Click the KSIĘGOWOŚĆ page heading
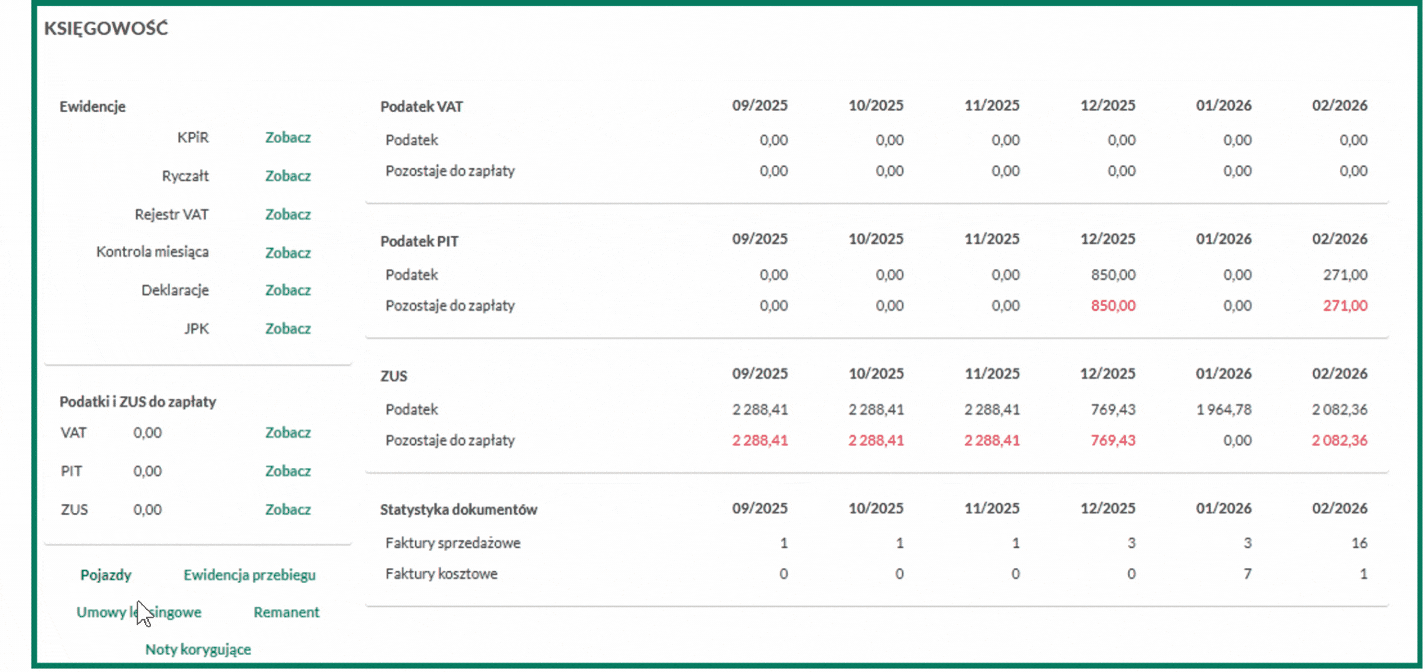Screen dimensions: 1425x672 click(x=106, y=29)
